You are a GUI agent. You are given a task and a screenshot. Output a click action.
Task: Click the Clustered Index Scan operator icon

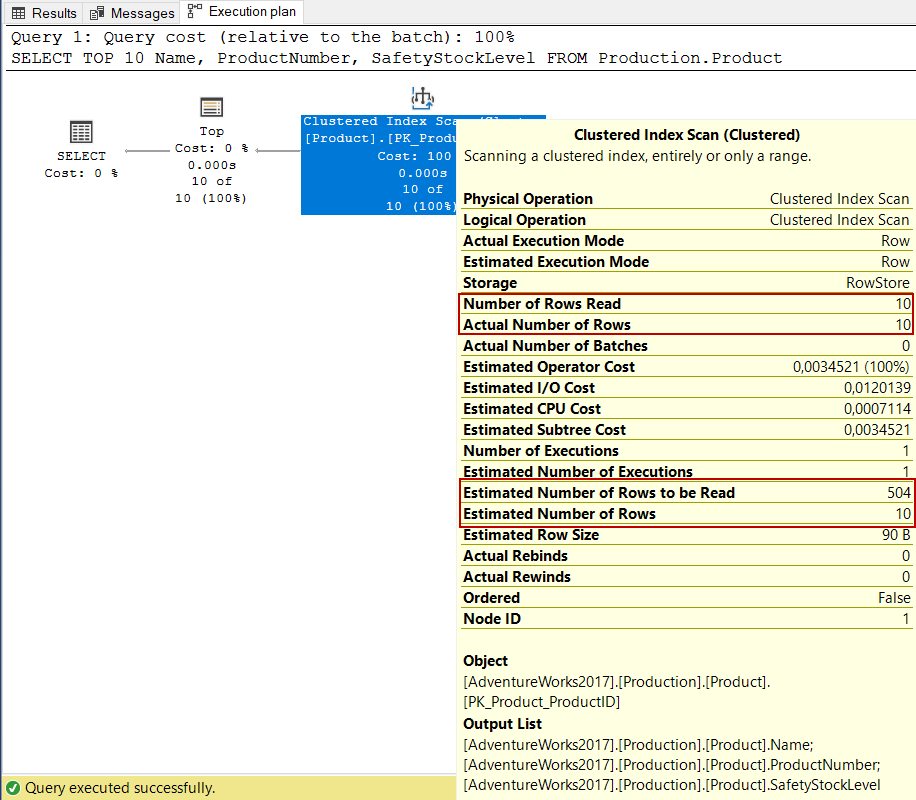pos(422,98)
